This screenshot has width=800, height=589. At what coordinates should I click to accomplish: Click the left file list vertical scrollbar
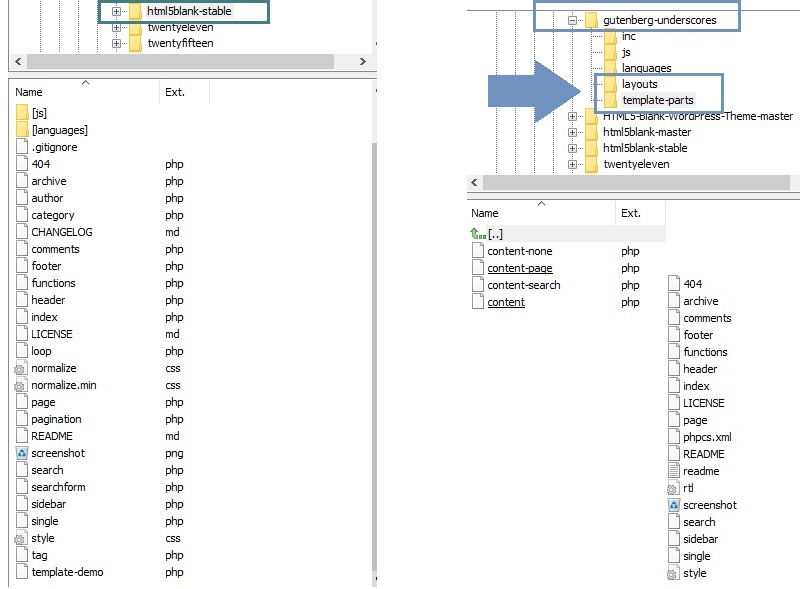point(374,357)
